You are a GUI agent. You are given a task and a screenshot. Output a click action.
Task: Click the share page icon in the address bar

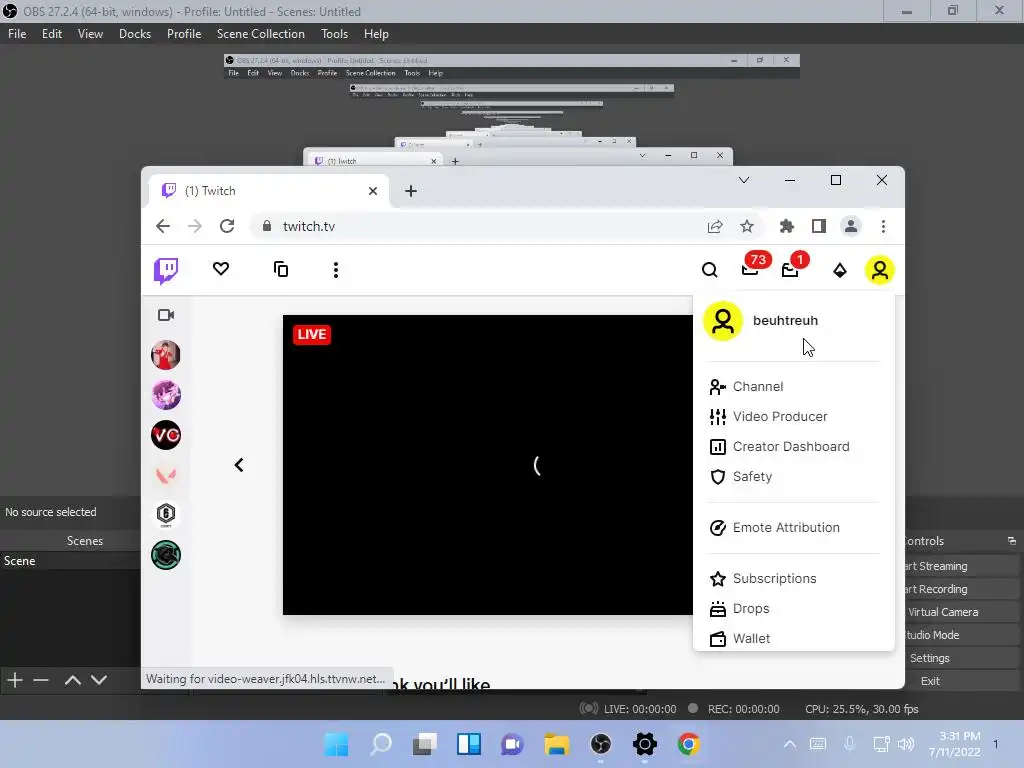click(715, 226)
